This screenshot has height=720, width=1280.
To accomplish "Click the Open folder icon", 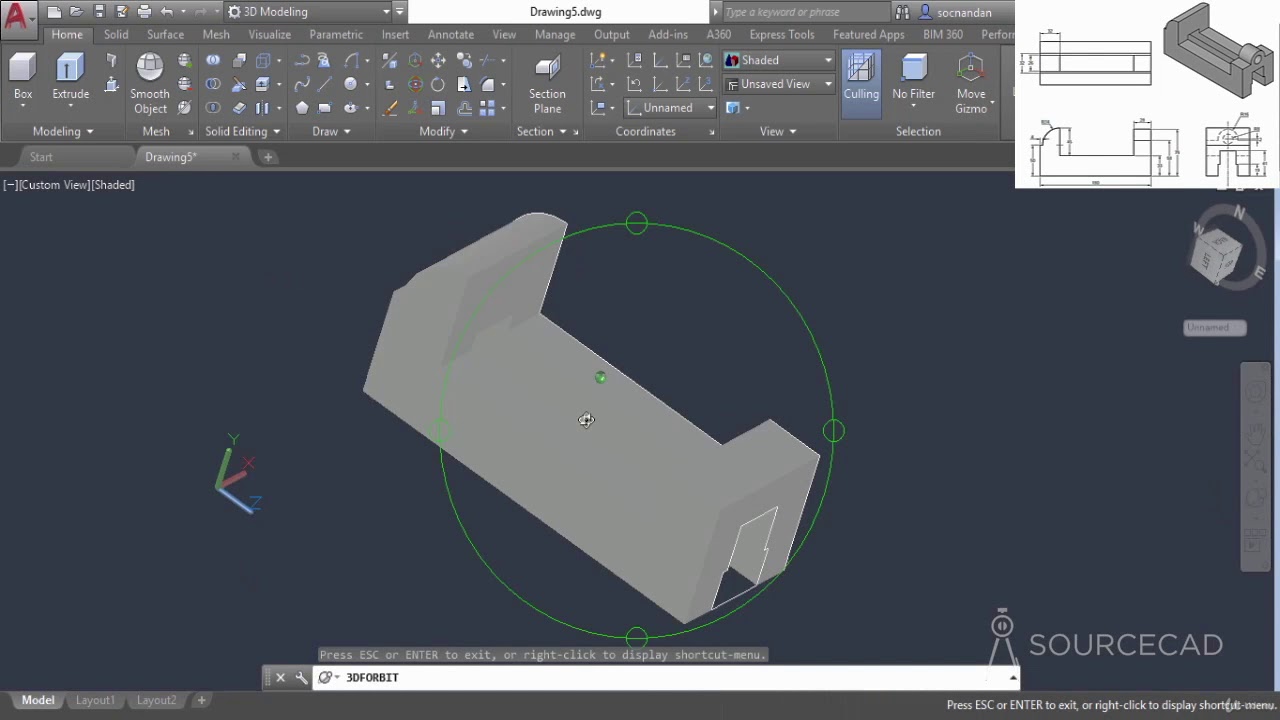I will [x=76, y=12].
